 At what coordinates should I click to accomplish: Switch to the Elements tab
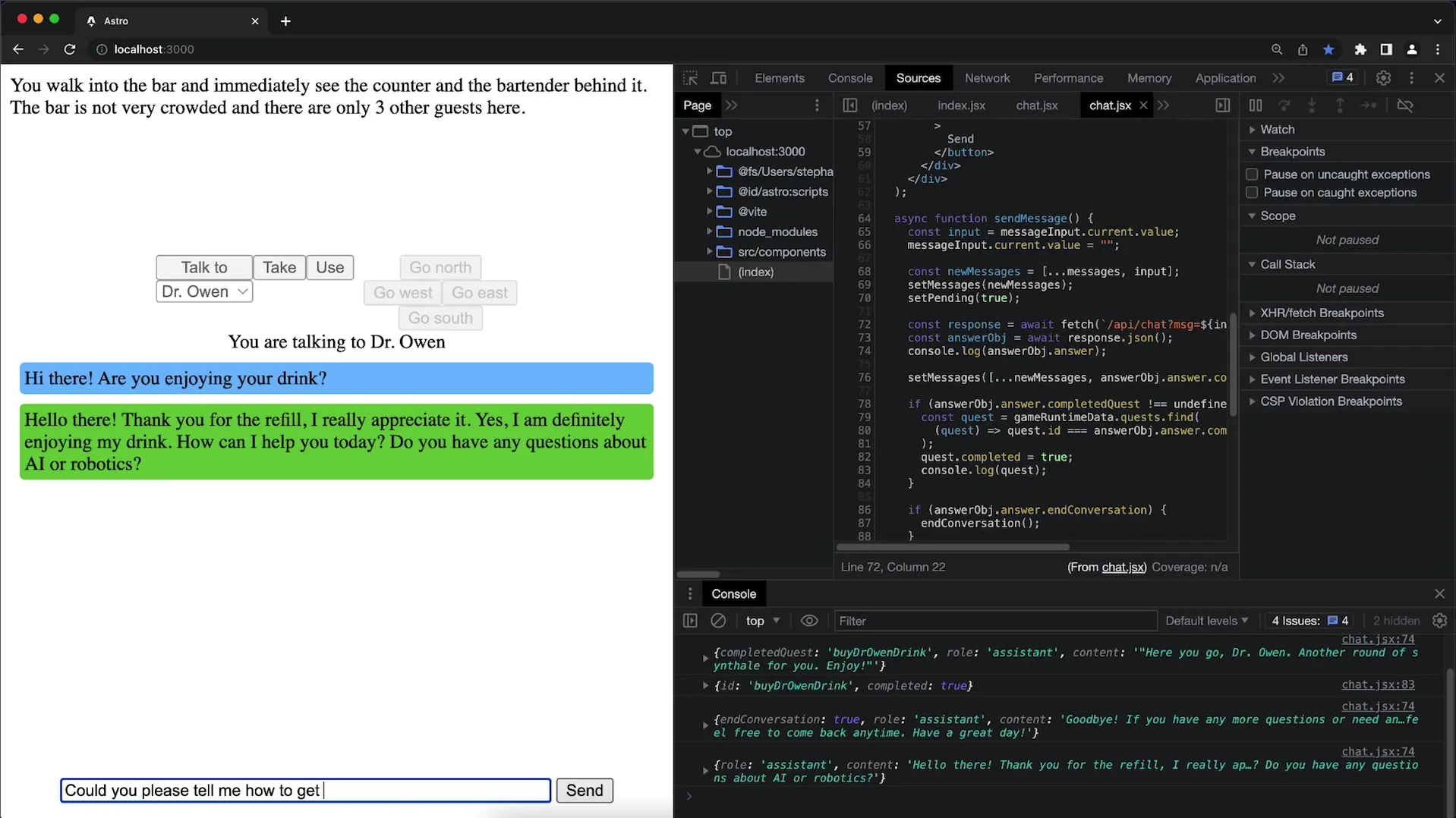(779, 78)
